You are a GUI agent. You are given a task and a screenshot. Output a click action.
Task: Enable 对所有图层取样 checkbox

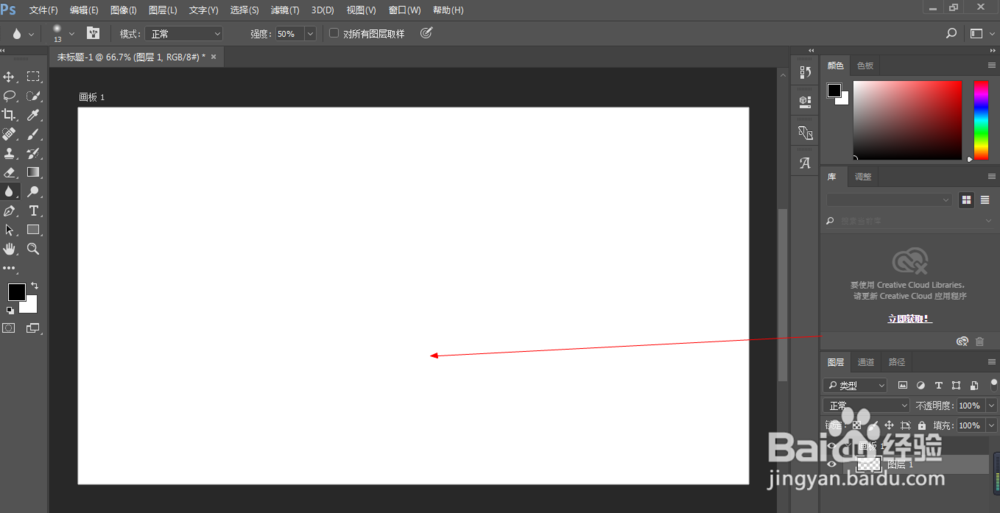click(334, 33)
